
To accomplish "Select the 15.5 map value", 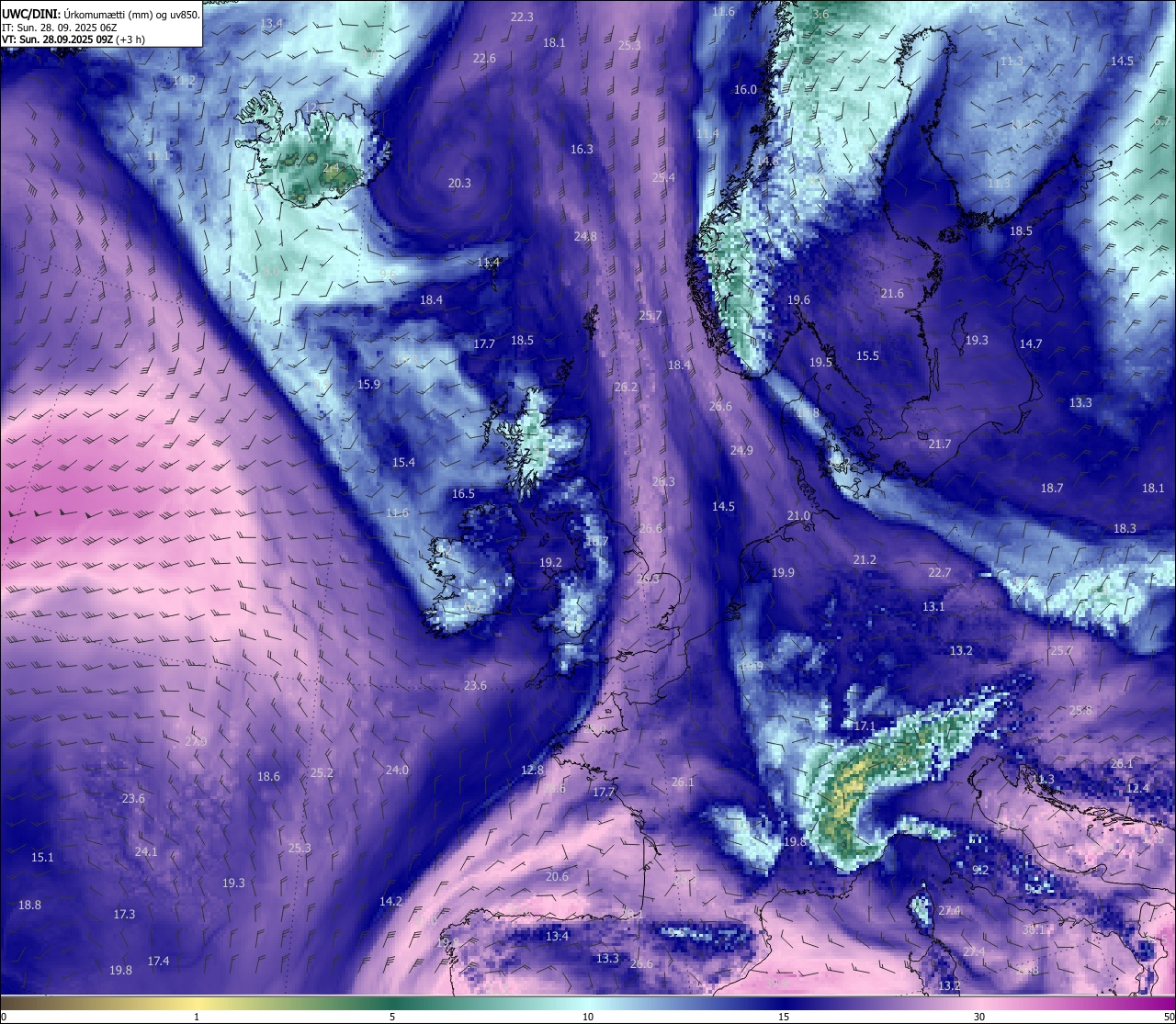I will click(867, 355).
